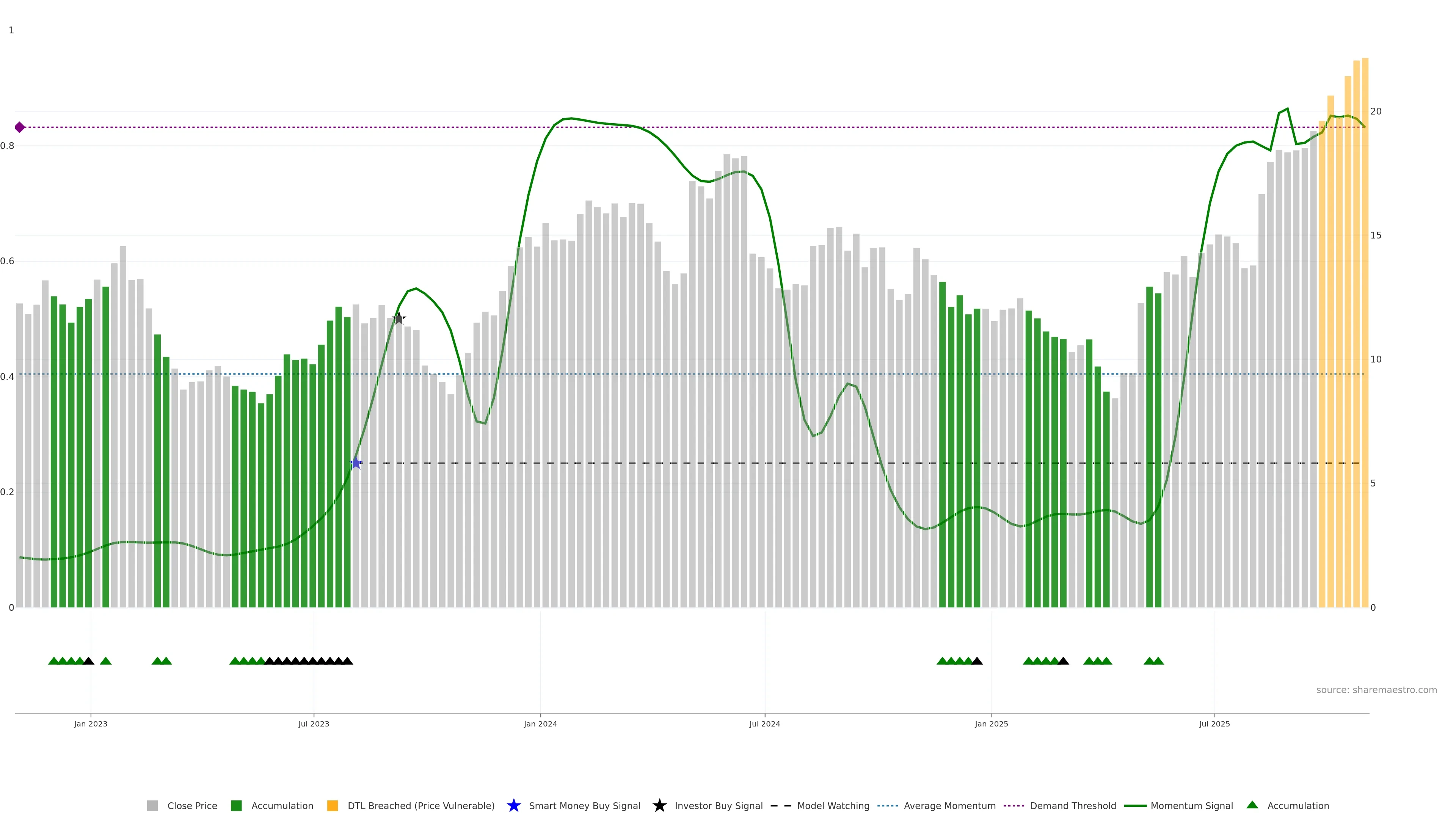Viewport: 1456px width, 819px height.
Task: Toggle the Momentum Signal legend entry
Action: pyautogui.click(x=1191, y=805)
